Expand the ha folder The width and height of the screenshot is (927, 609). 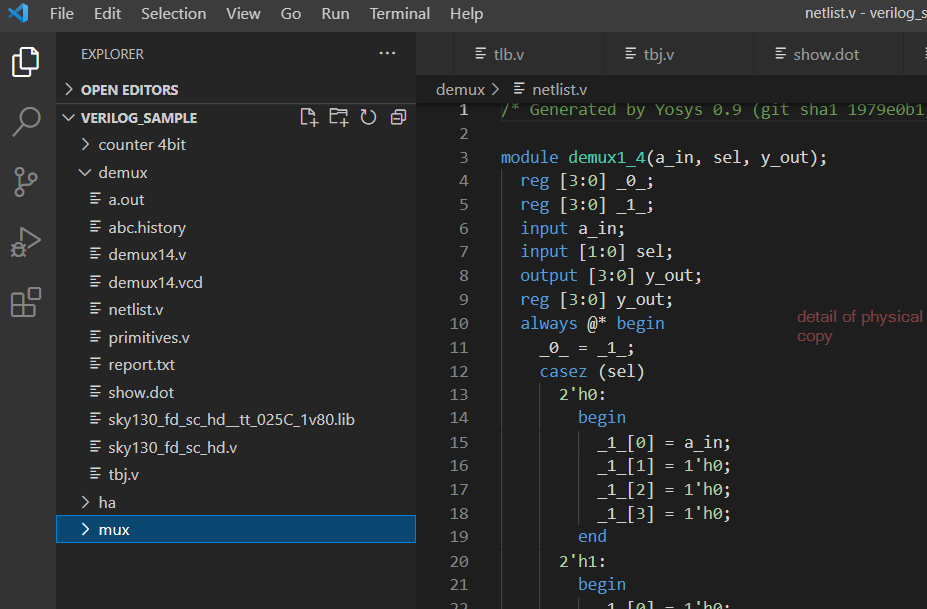point(86,502)
